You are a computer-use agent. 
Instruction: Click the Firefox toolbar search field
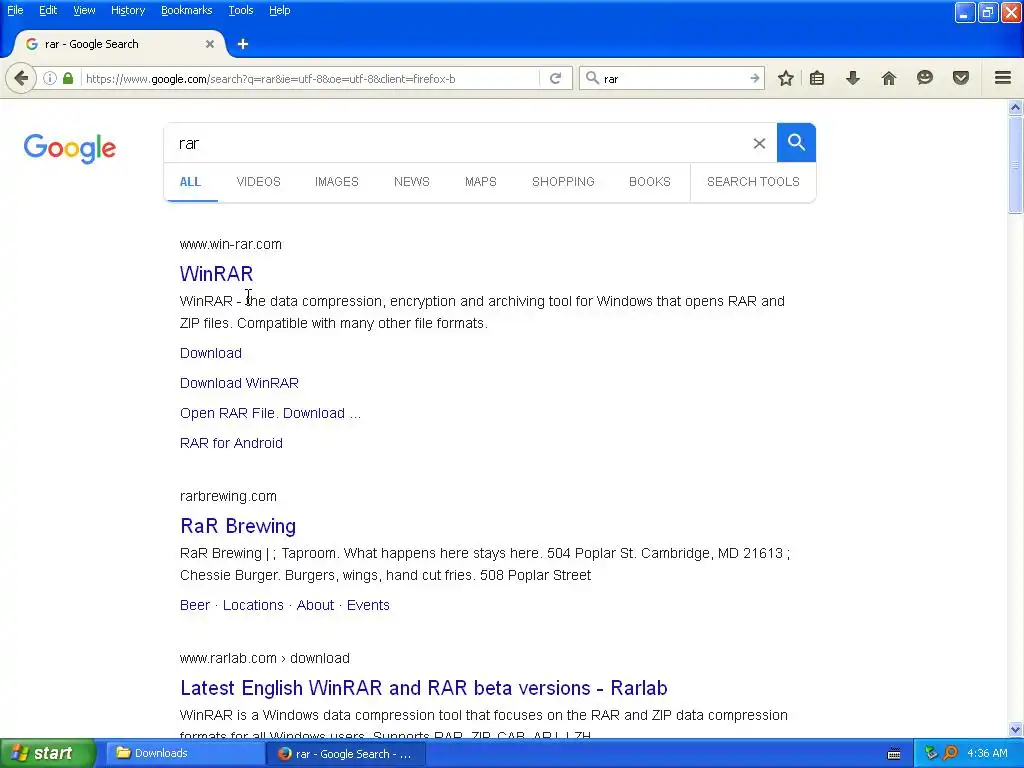673,78
